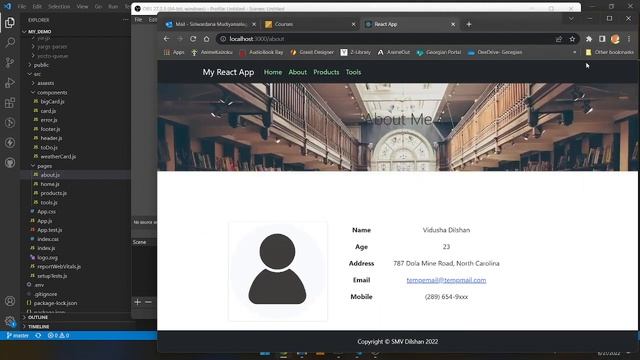Viewport: 640px width, 360px height.
Task: Open the File menu in OBS window
Action: pyautogui.click(x=138, y=20)
